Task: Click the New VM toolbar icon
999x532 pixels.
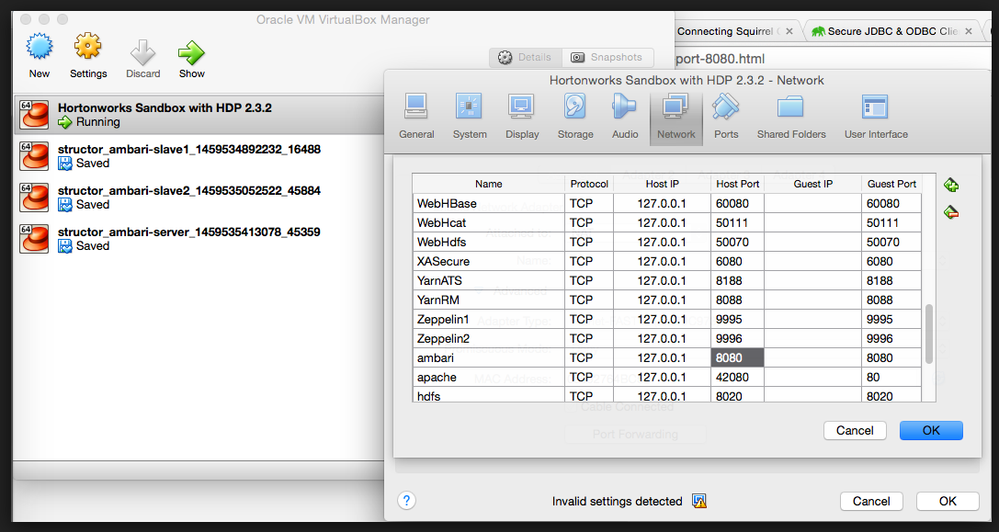Action: [x=39, y=50]
